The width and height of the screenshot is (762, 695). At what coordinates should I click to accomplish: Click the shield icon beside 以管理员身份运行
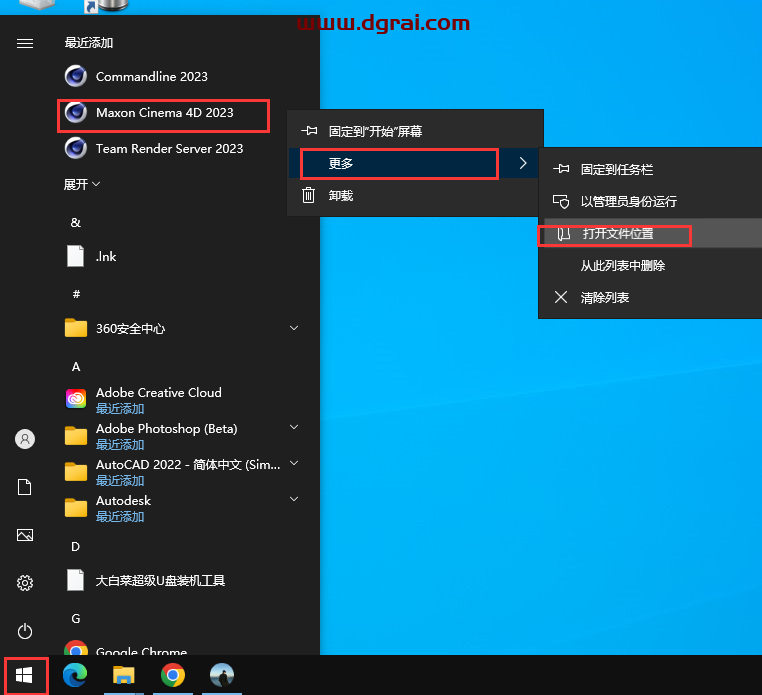[561, 201]
